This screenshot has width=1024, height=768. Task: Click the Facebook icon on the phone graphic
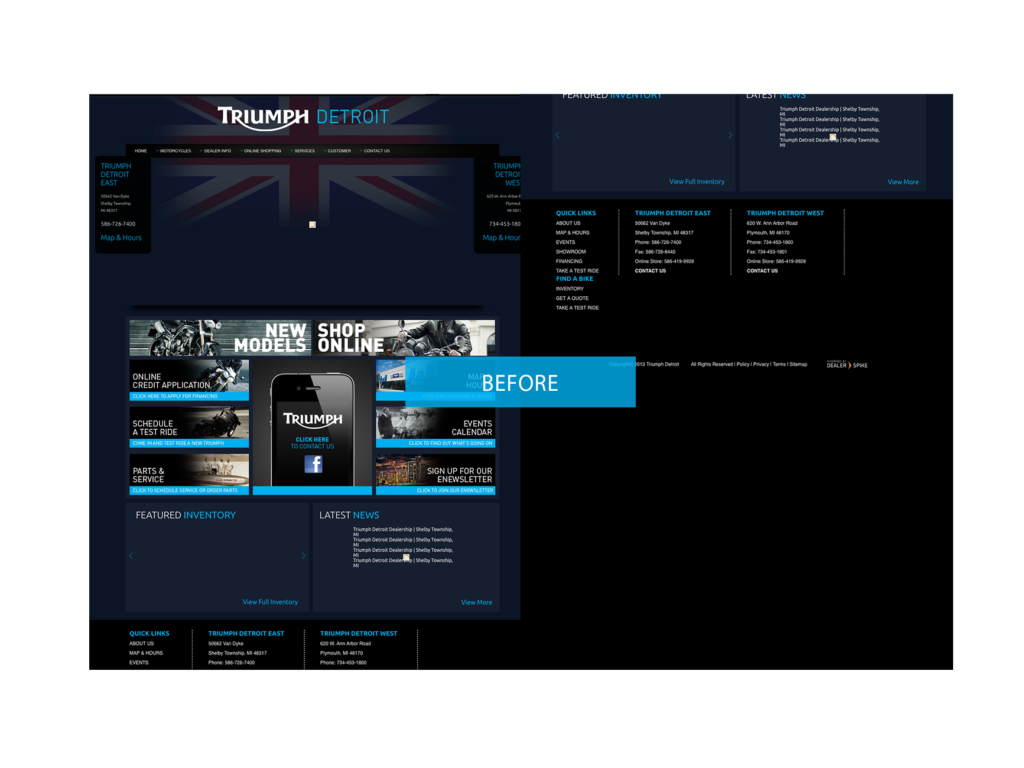click(313, 464)
